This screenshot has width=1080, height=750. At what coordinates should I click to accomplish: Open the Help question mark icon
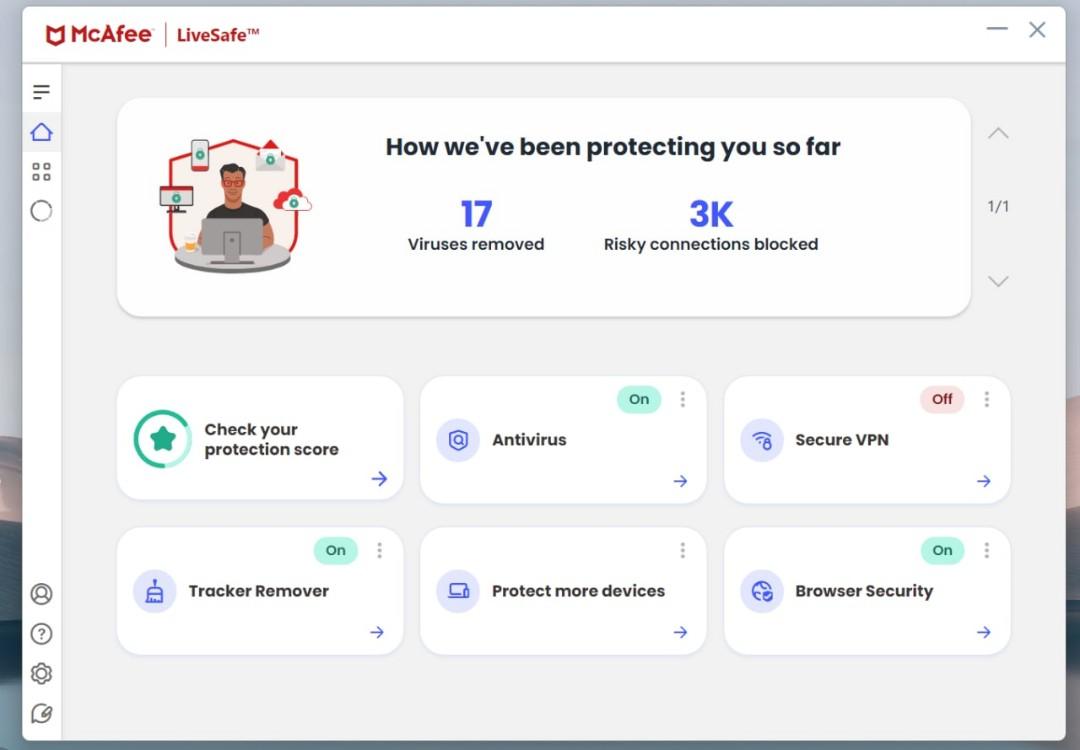[x=41, y=634]
